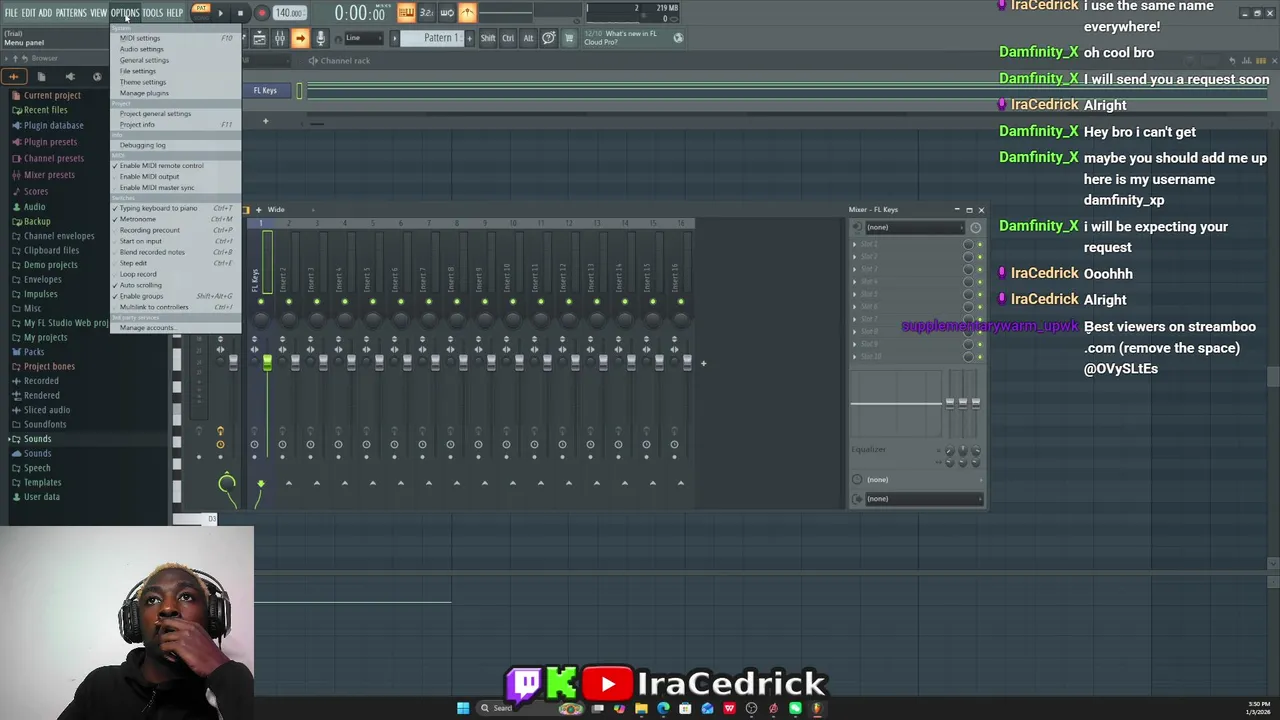Open the Soundfonts folder in browser
Screen dimensions: 1280x720
pyautogui.click(x=45, y=425)
